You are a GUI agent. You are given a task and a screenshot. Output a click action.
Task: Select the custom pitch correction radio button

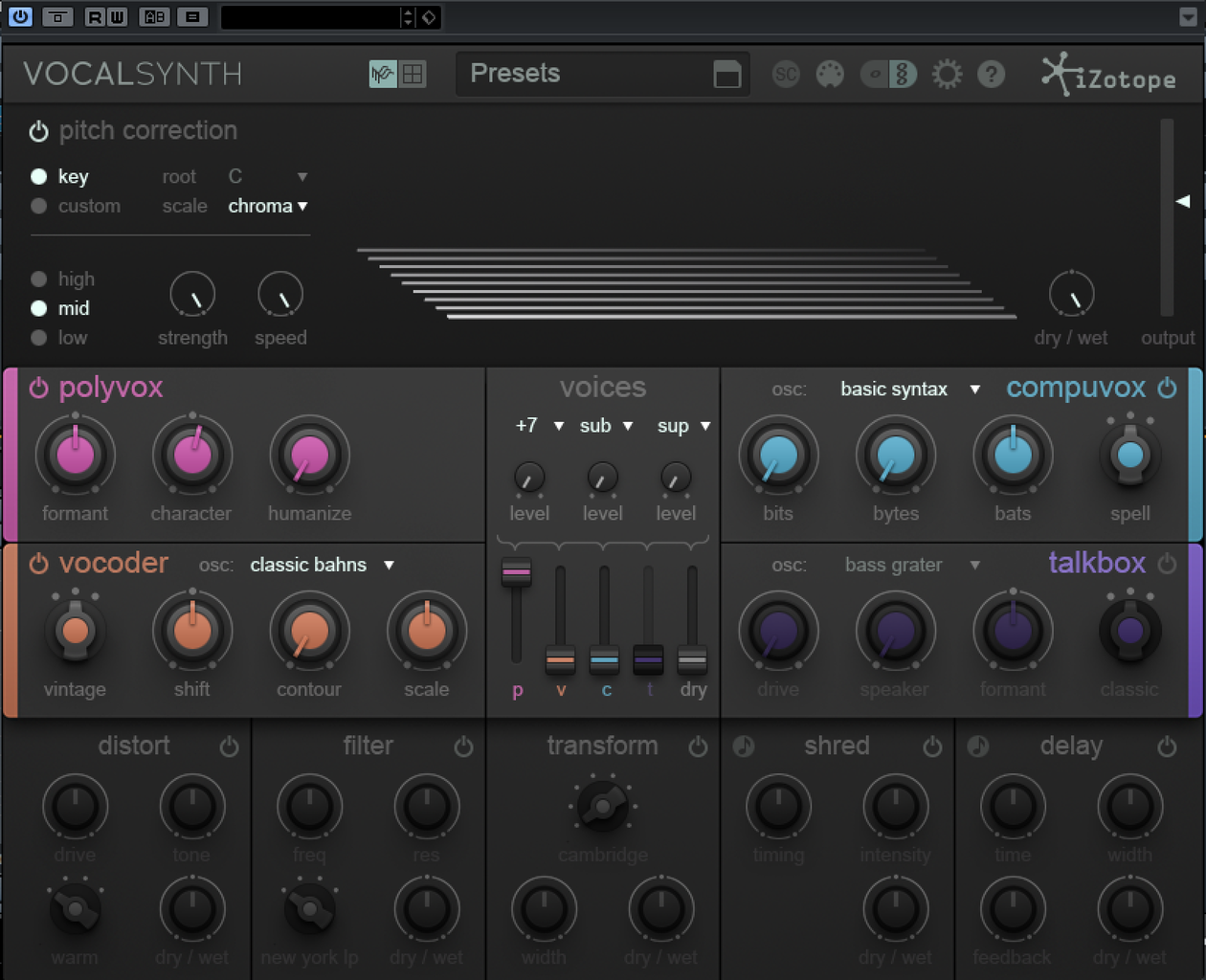pyautogui.click(x=39, y=206)
